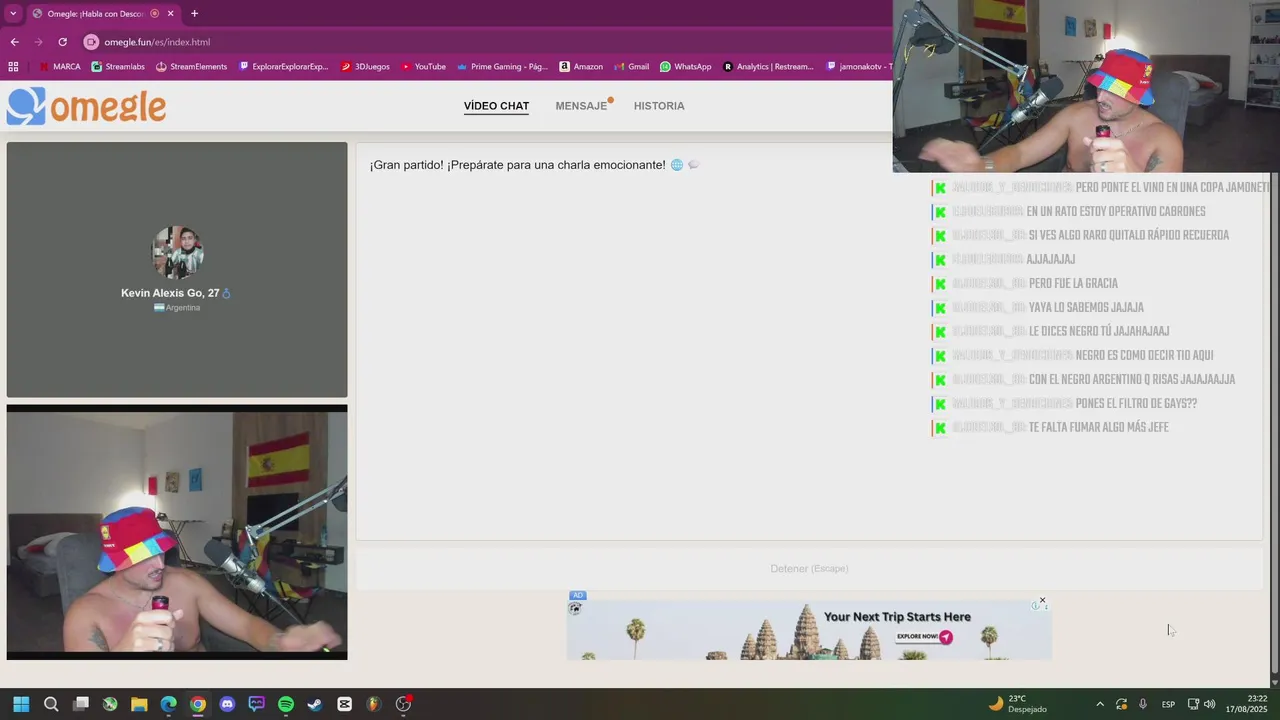Viewport: 1280px width, 720px height.
Task: Click the name Kevin Alexis Go, 27
Action: pyautogui.click(x=170, y=293)
